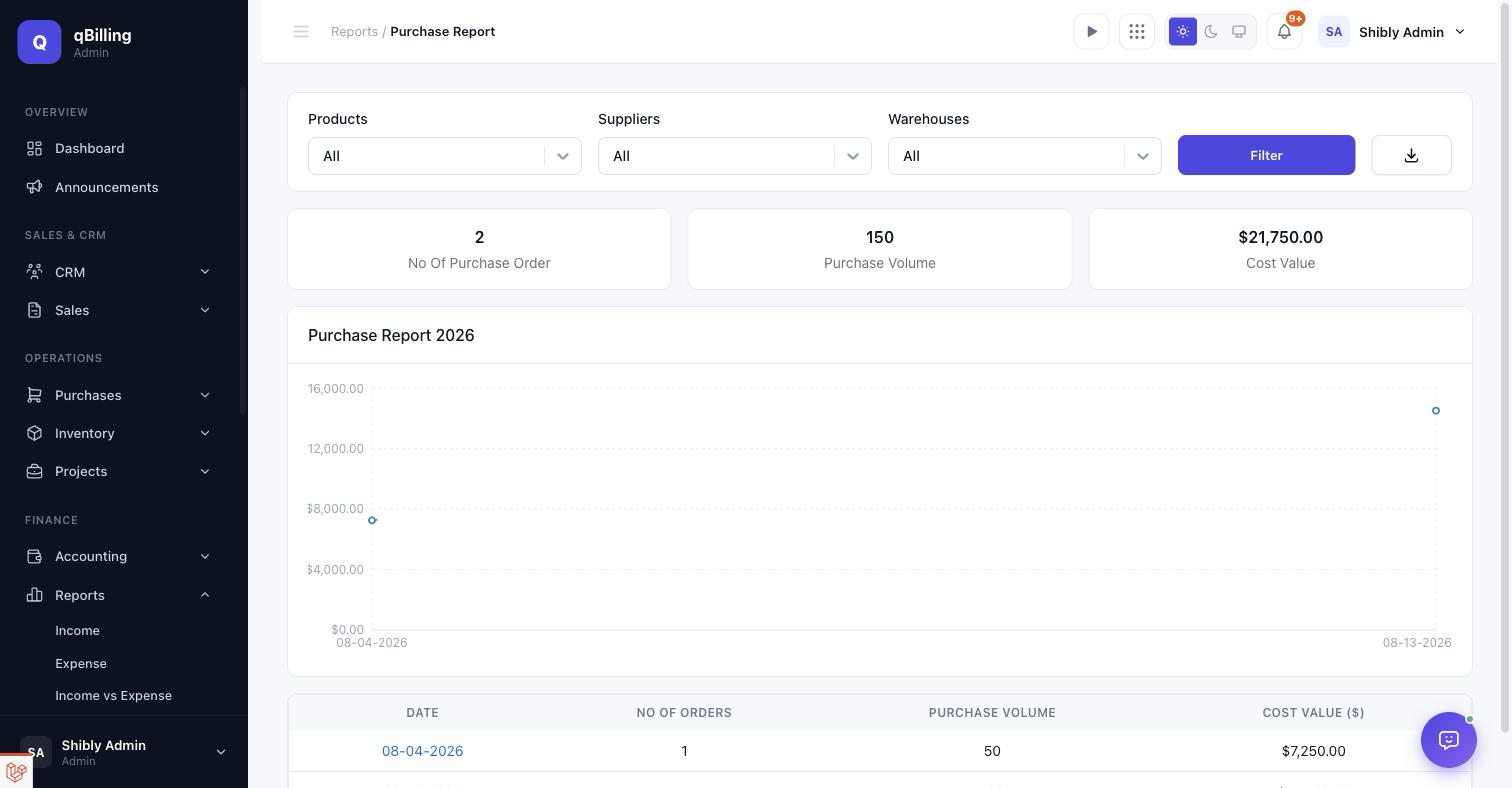Open the Suppliers dropdown
This screenshot has width=1512, height=788.
[735, 156]
